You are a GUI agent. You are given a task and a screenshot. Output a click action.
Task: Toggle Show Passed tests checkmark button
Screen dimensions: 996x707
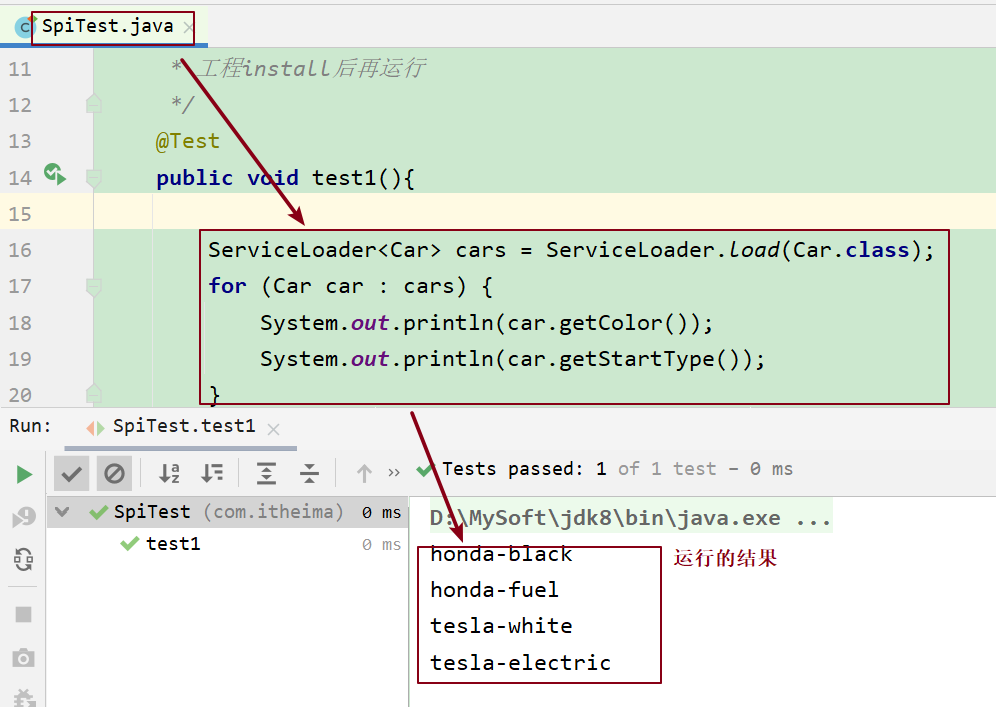coord(71,473)
